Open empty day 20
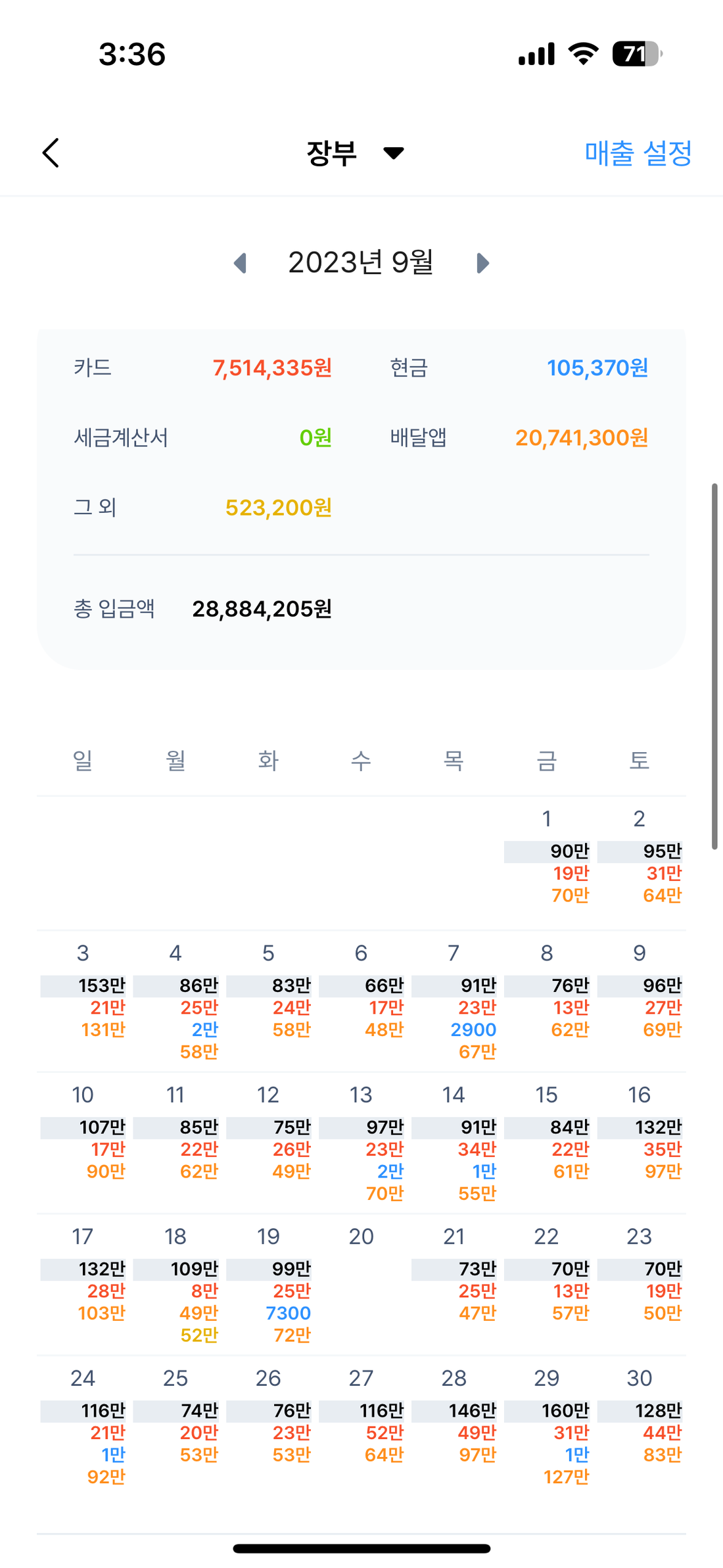Screen dimensions: 723x1568 tap(361, 1237)
